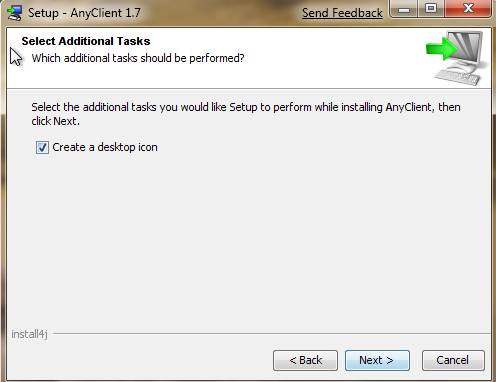The height and width of the screenshot is (382, 496).
Task: Click the green arrow in the installer graphic
Action: coord(441,49)
